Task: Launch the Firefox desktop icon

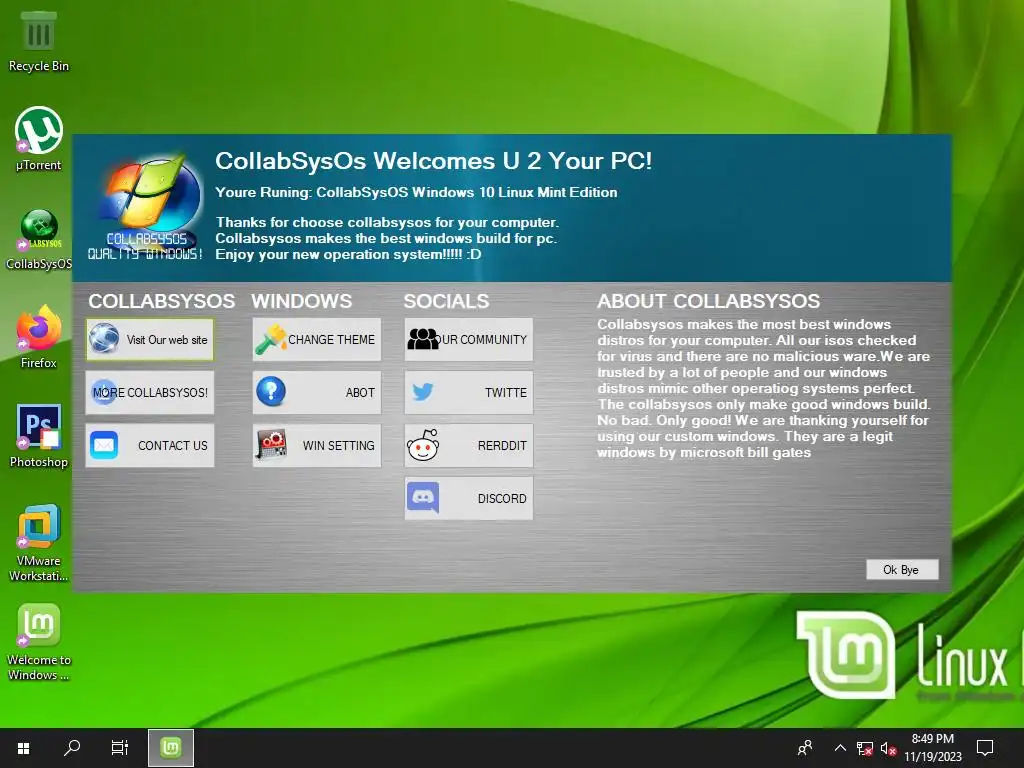Action: pyautogui.click(x=39, y=337)
